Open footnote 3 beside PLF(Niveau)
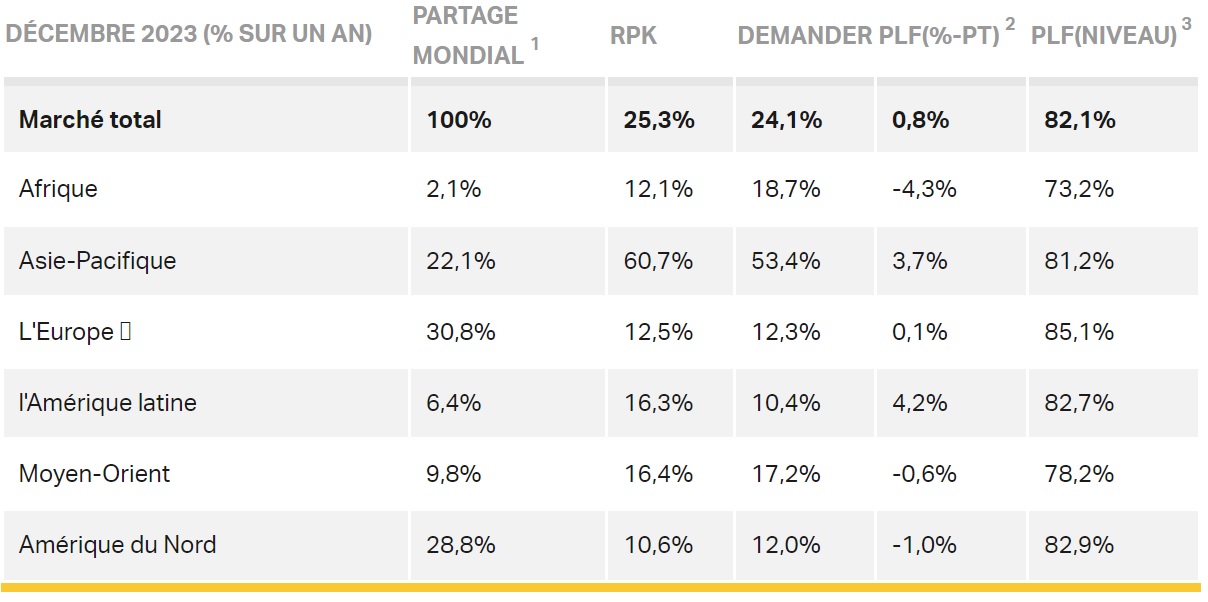Image resolution: width=1208 pixels, height=602 pixels. coord(1186,24)
